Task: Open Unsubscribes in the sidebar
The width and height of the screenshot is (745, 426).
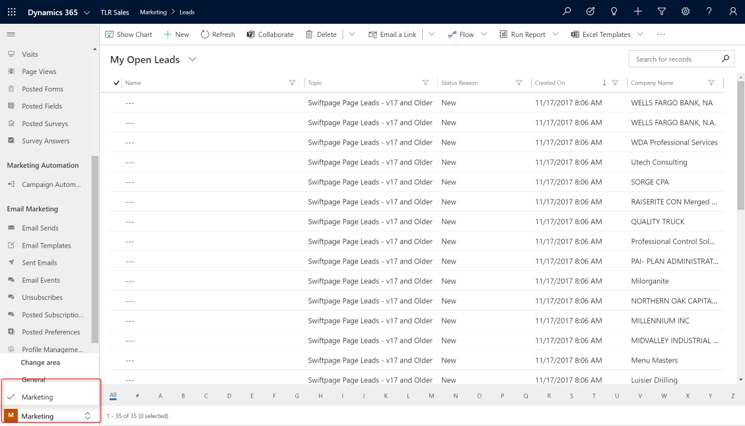Action: coord(42,297)
